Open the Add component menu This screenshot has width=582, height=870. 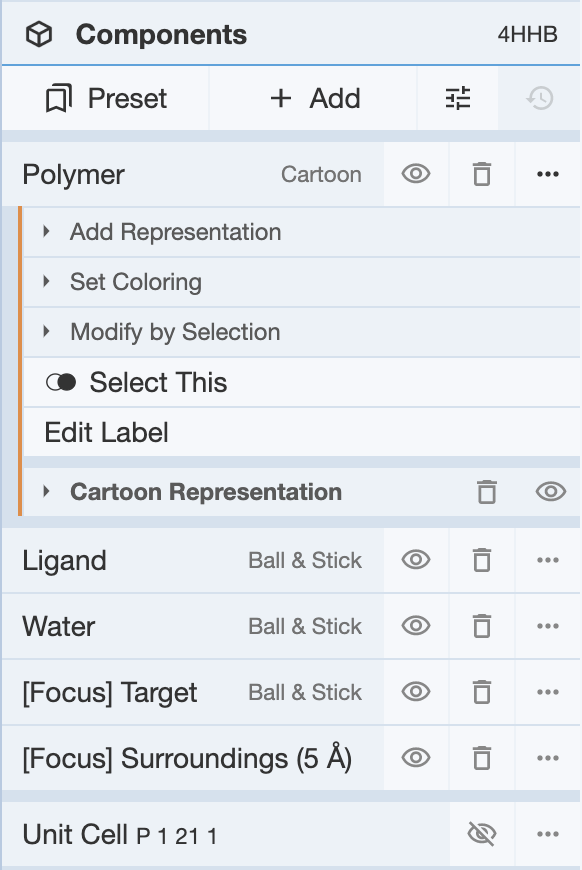click(313, 98)
